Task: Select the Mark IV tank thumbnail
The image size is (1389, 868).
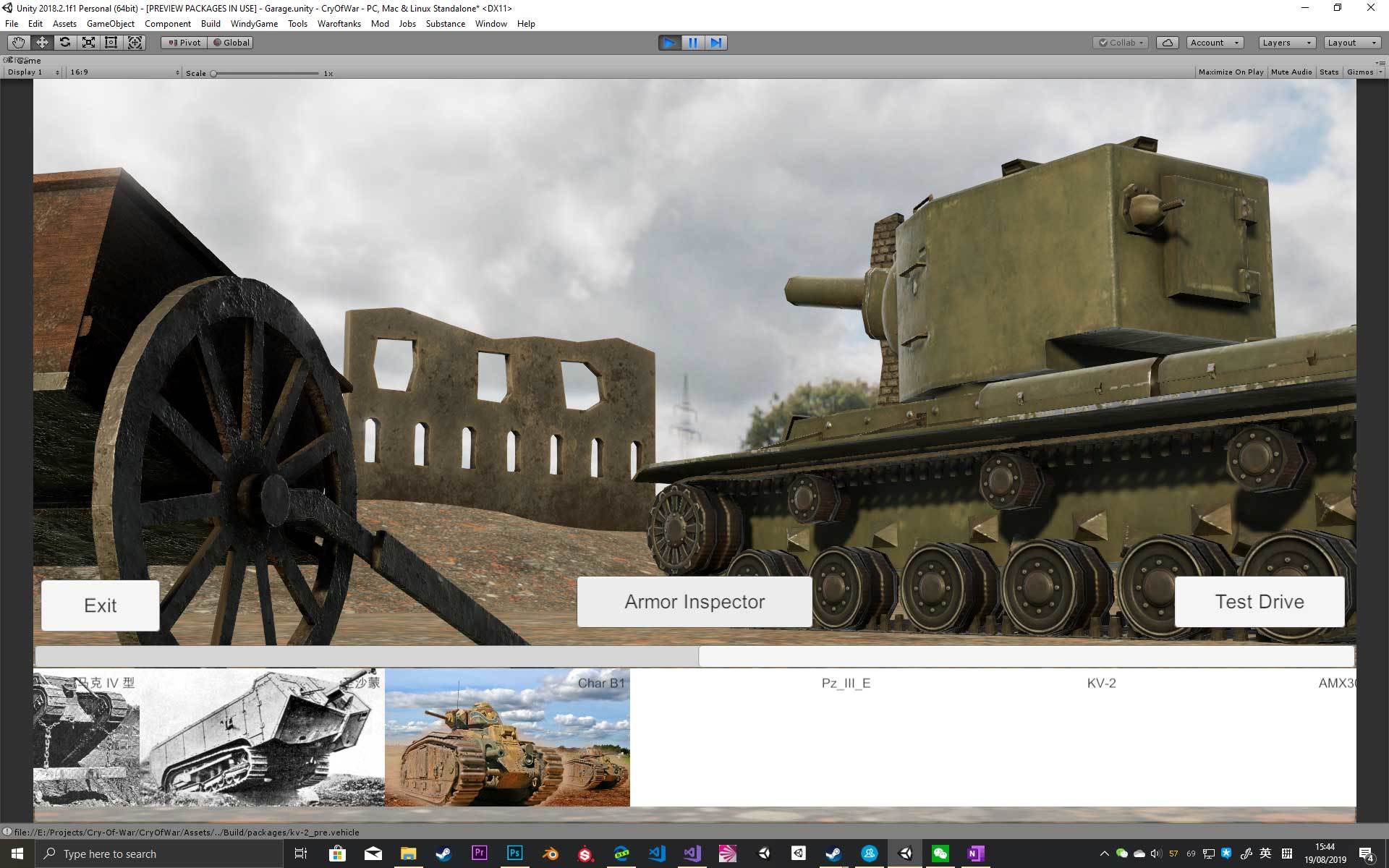Action: click(x=86, y=738)
